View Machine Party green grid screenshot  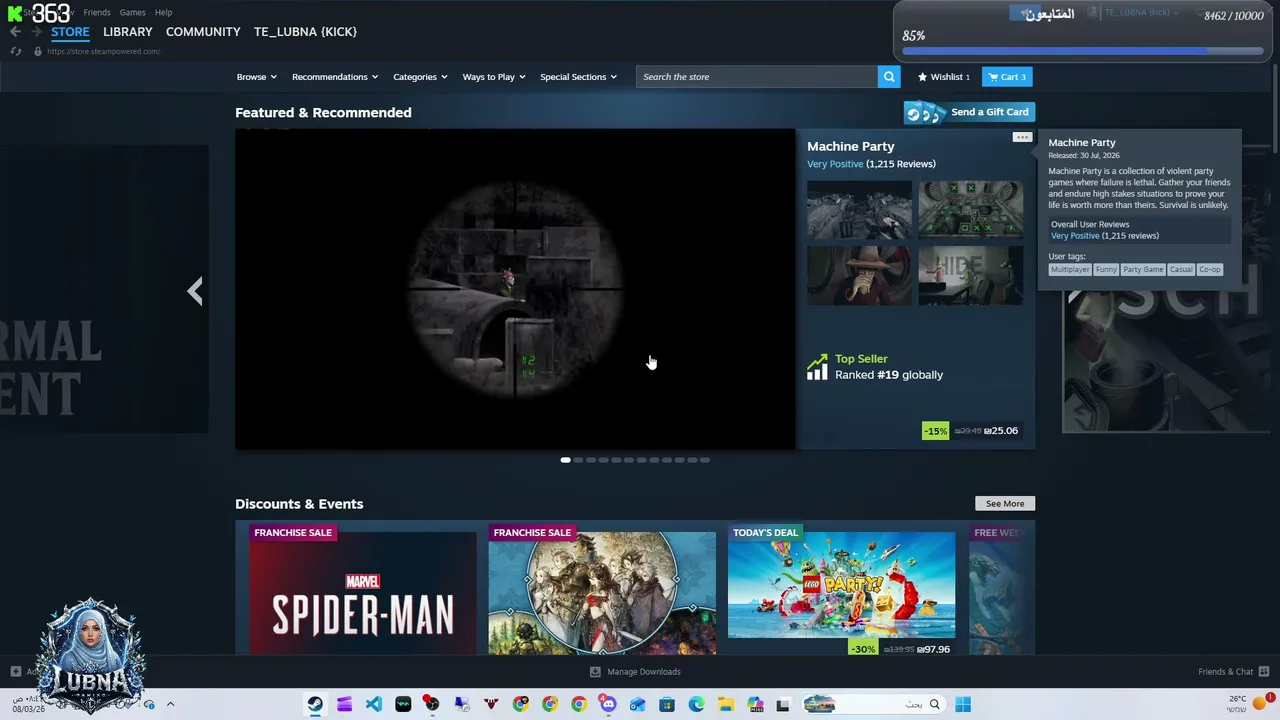tap(970, 210)
